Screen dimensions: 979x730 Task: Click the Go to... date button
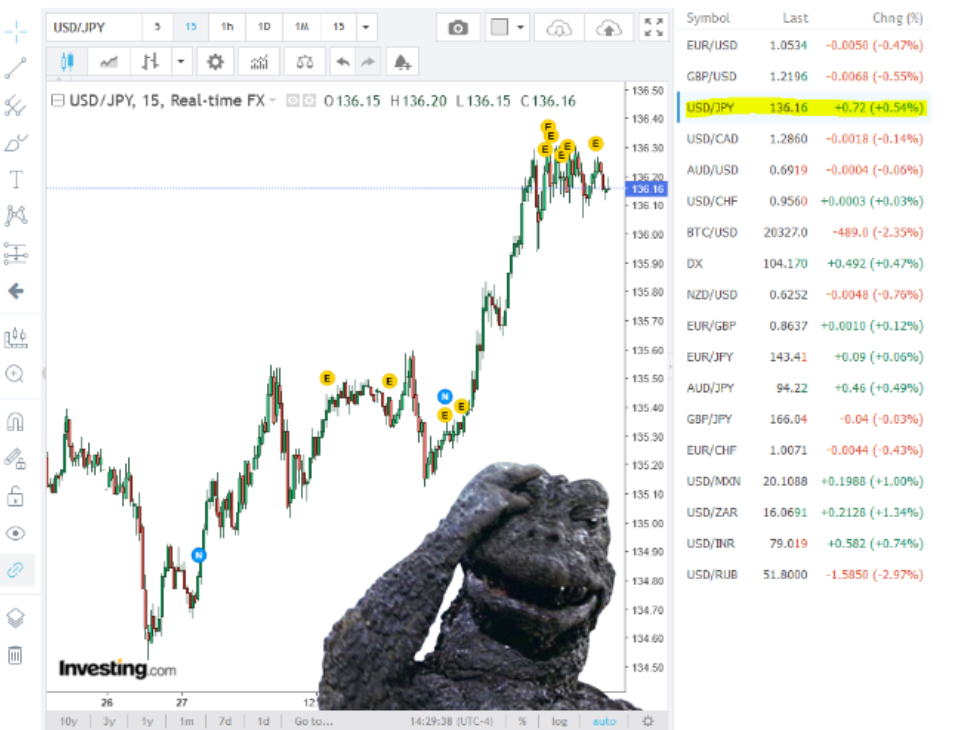[x=313, y=721]
